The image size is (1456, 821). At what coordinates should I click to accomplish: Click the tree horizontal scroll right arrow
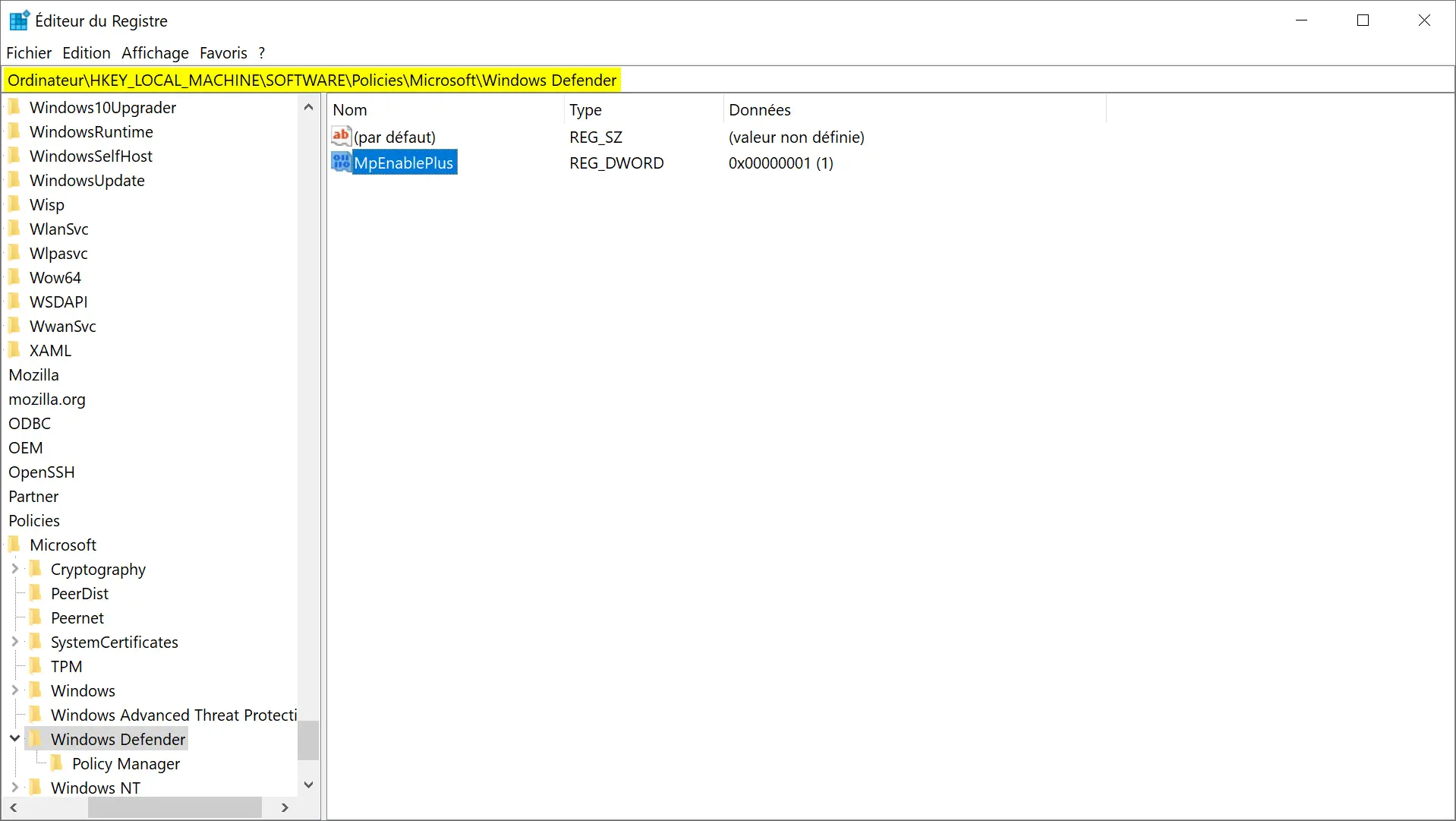click(x=285, y=807)
